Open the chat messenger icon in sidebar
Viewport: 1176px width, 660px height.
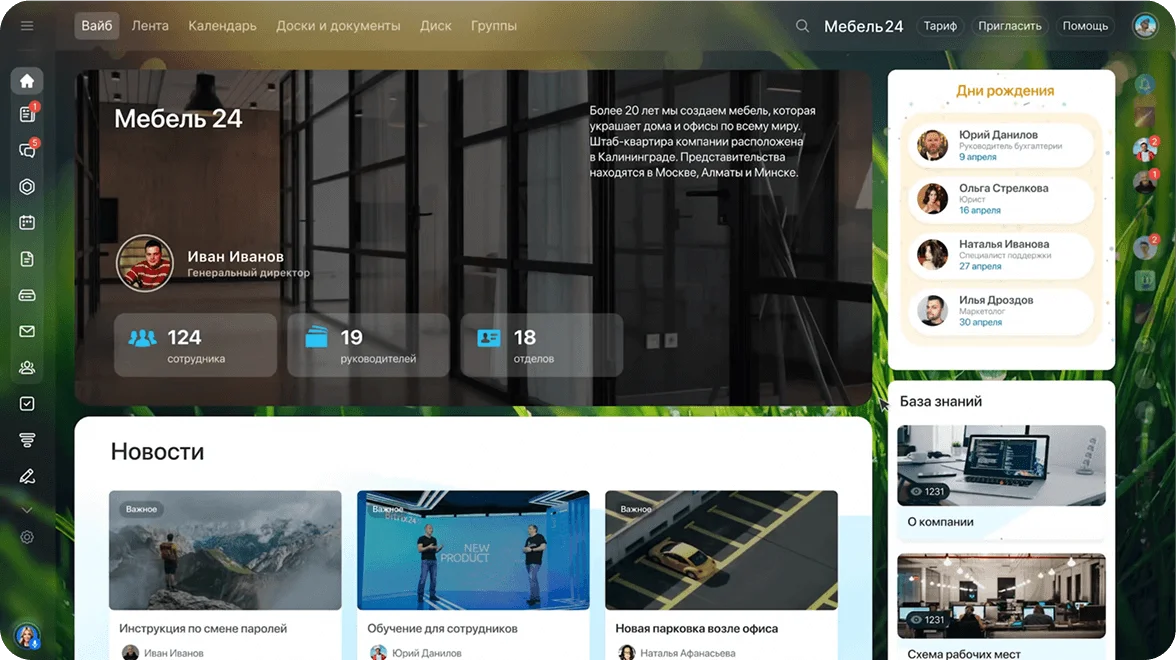pyautogui.click(x=27, y=151)
